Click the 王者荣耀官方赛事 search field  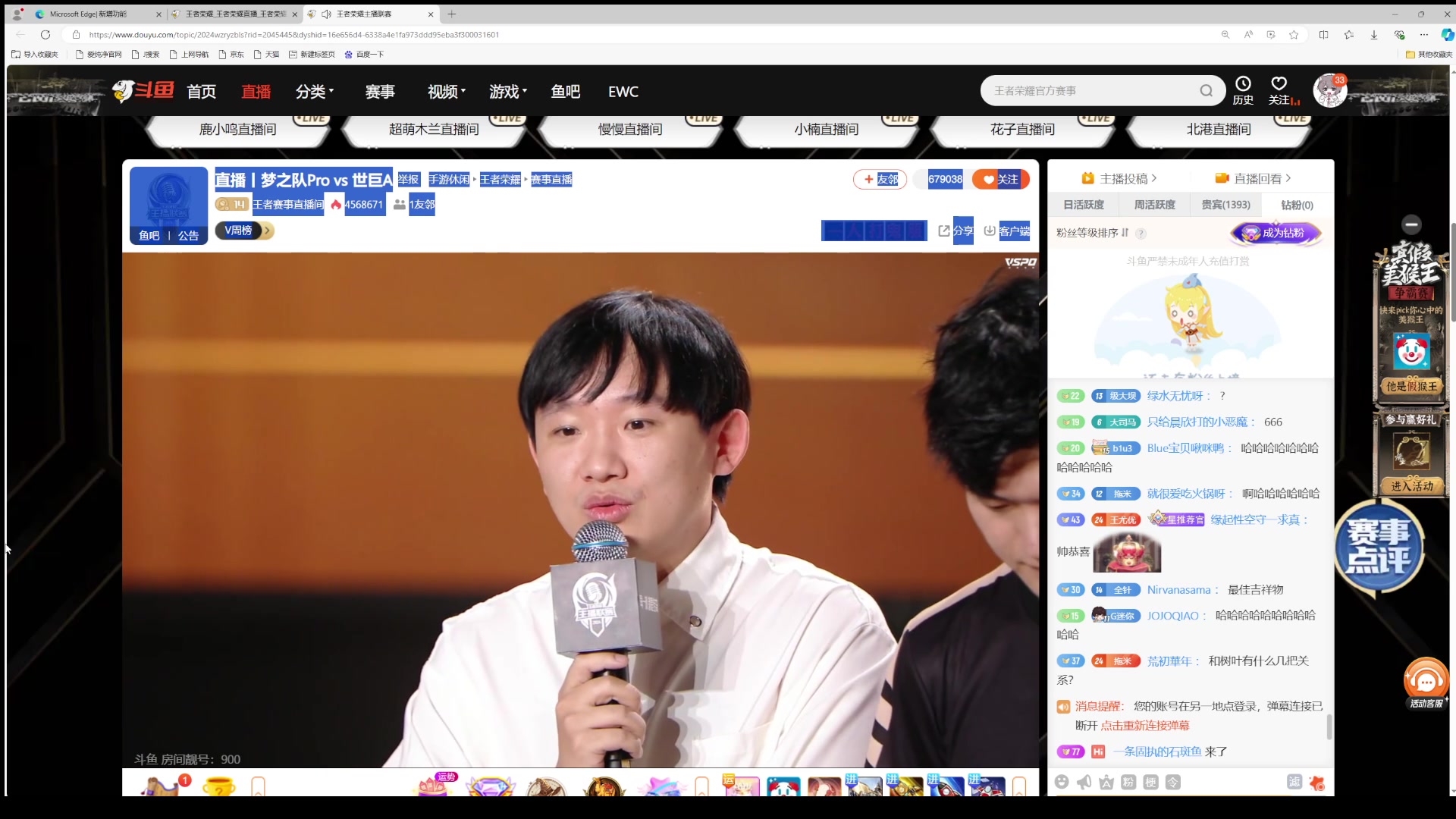[1092, 91]
